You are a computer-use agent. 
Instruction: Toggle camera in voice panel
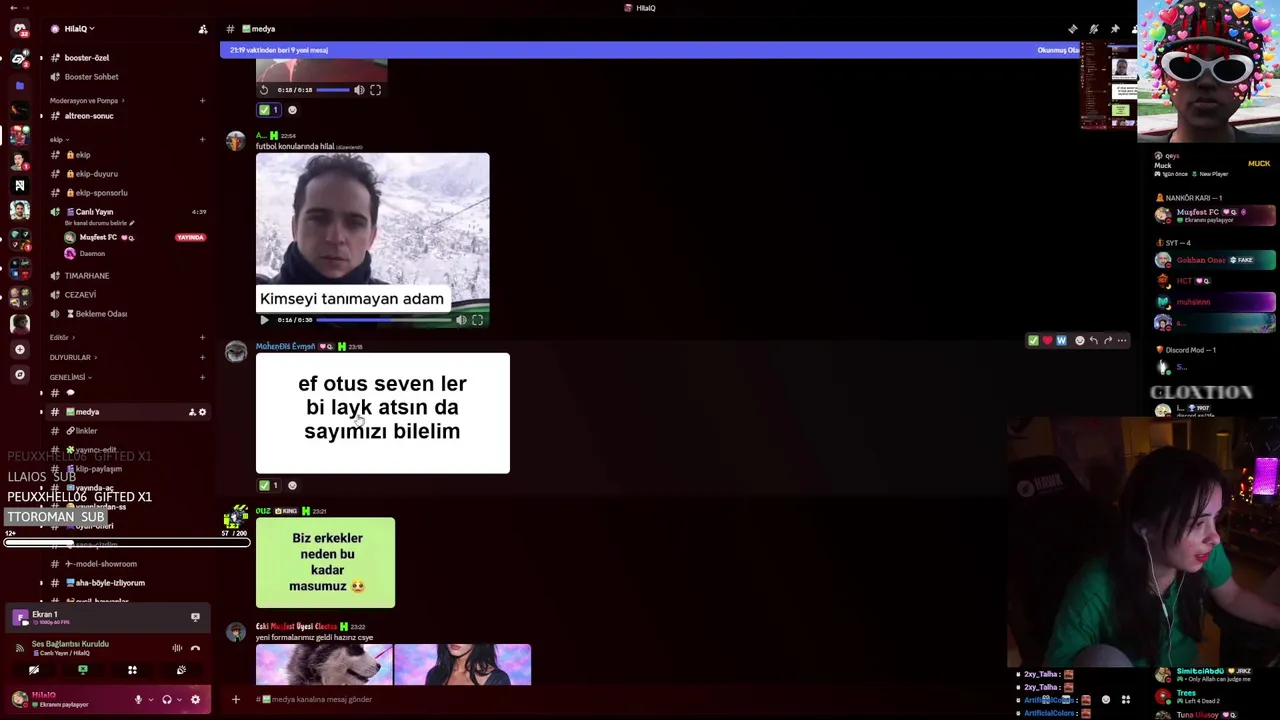(34, 670)
